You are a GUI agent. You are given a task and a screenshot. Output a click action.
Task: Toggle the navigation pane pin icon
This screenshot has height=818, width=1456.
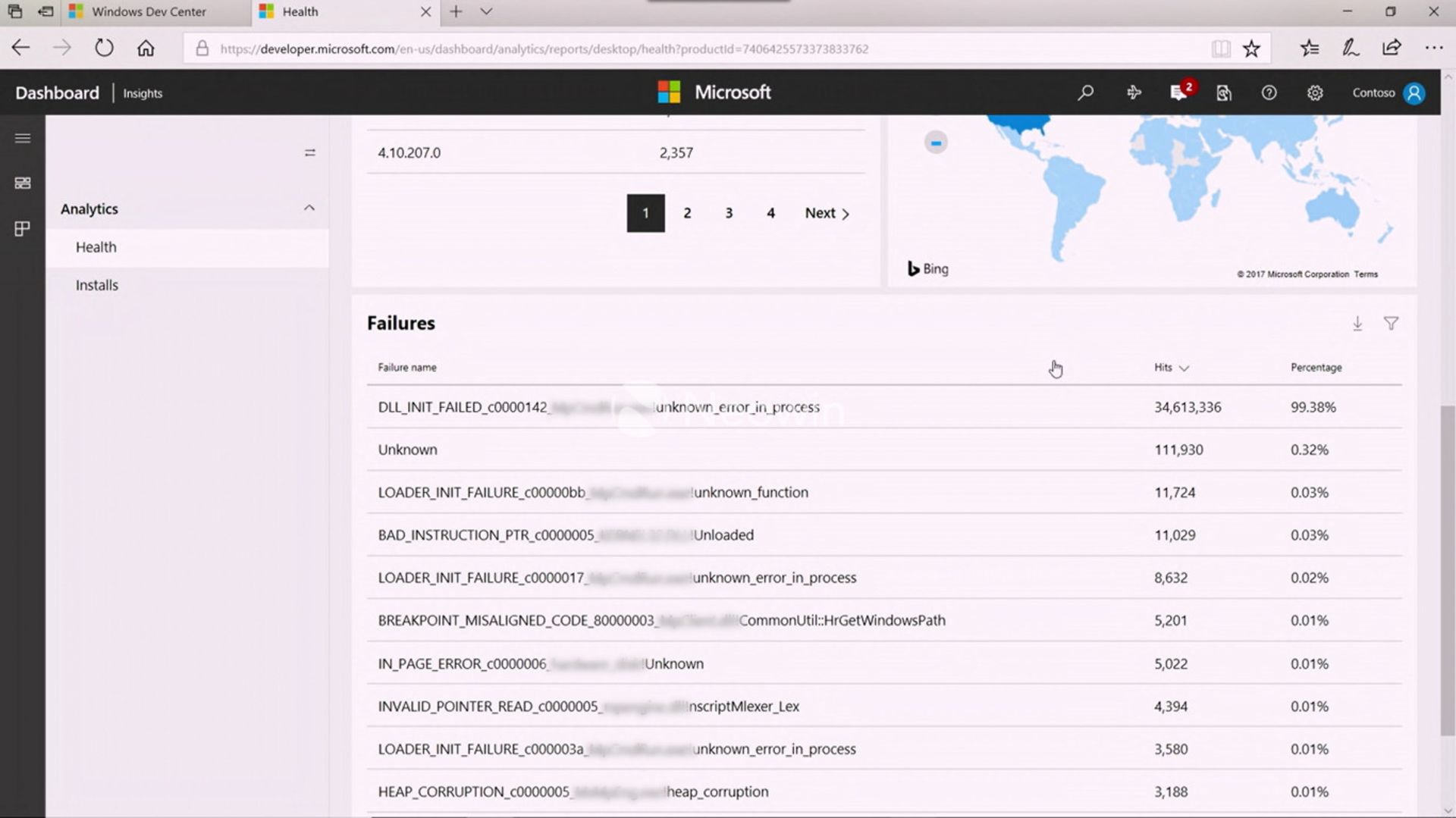point(309,152)
